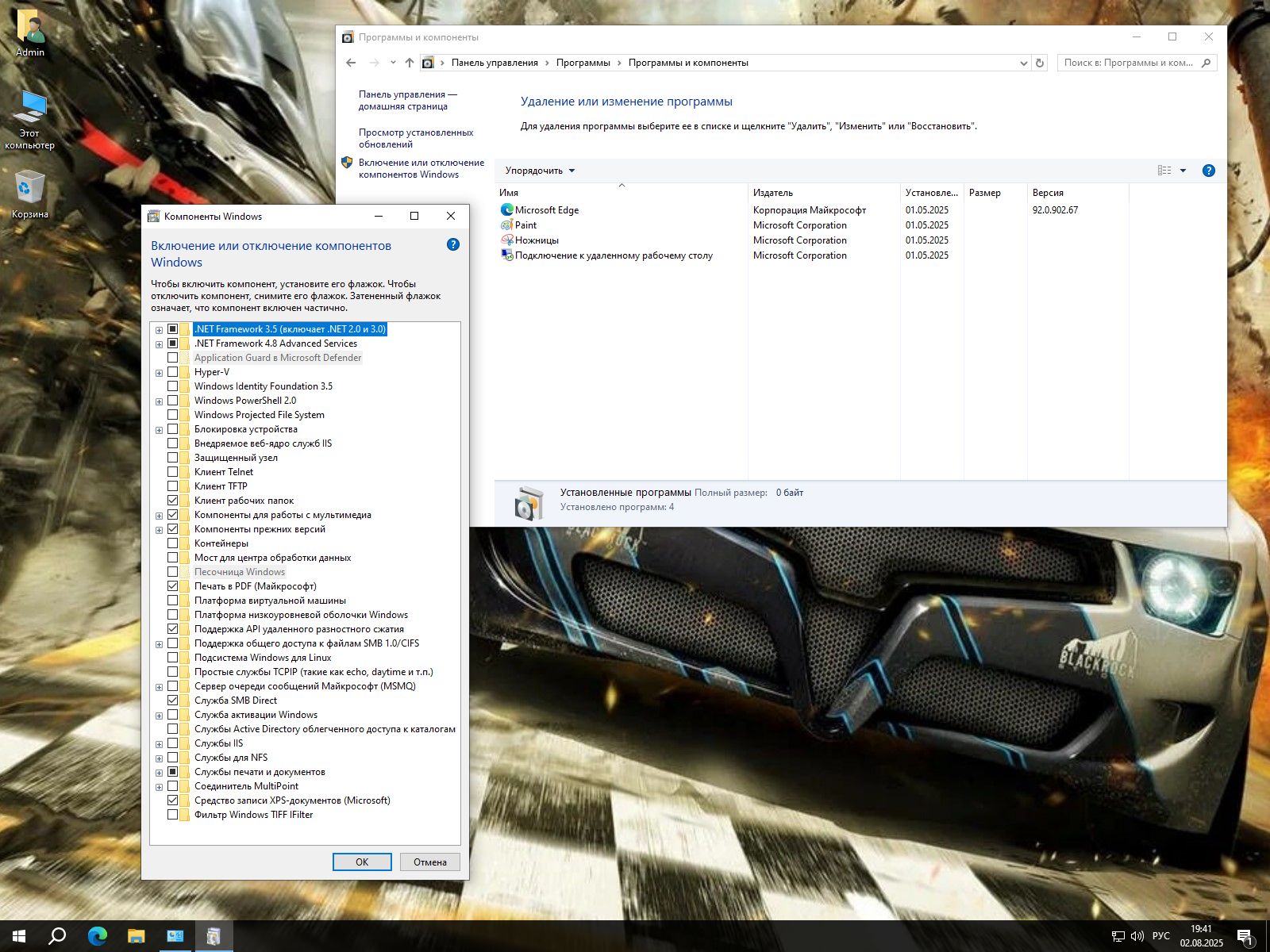Open Включение или отключение компонентов Windows link

point(421,168)
